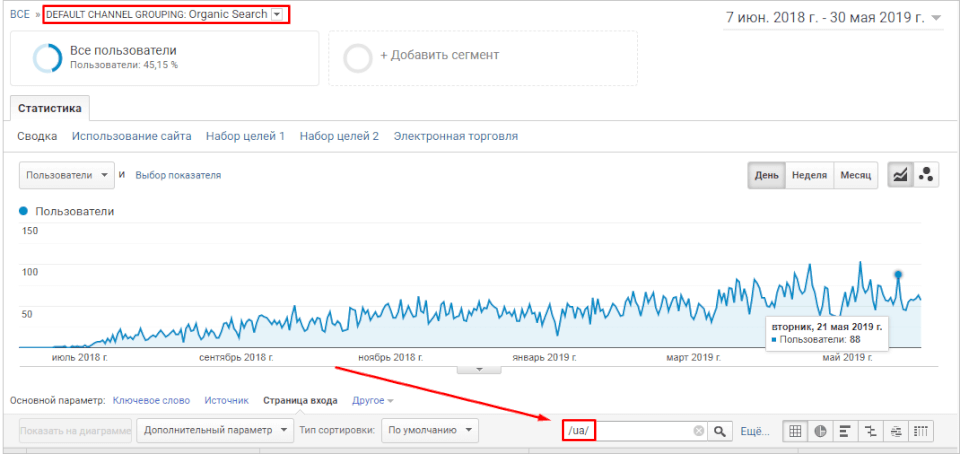The height and width of the screenshot is (454, 960).
Task: Expand the Дополнительный параметр dropdown
Action: (215, 431)
